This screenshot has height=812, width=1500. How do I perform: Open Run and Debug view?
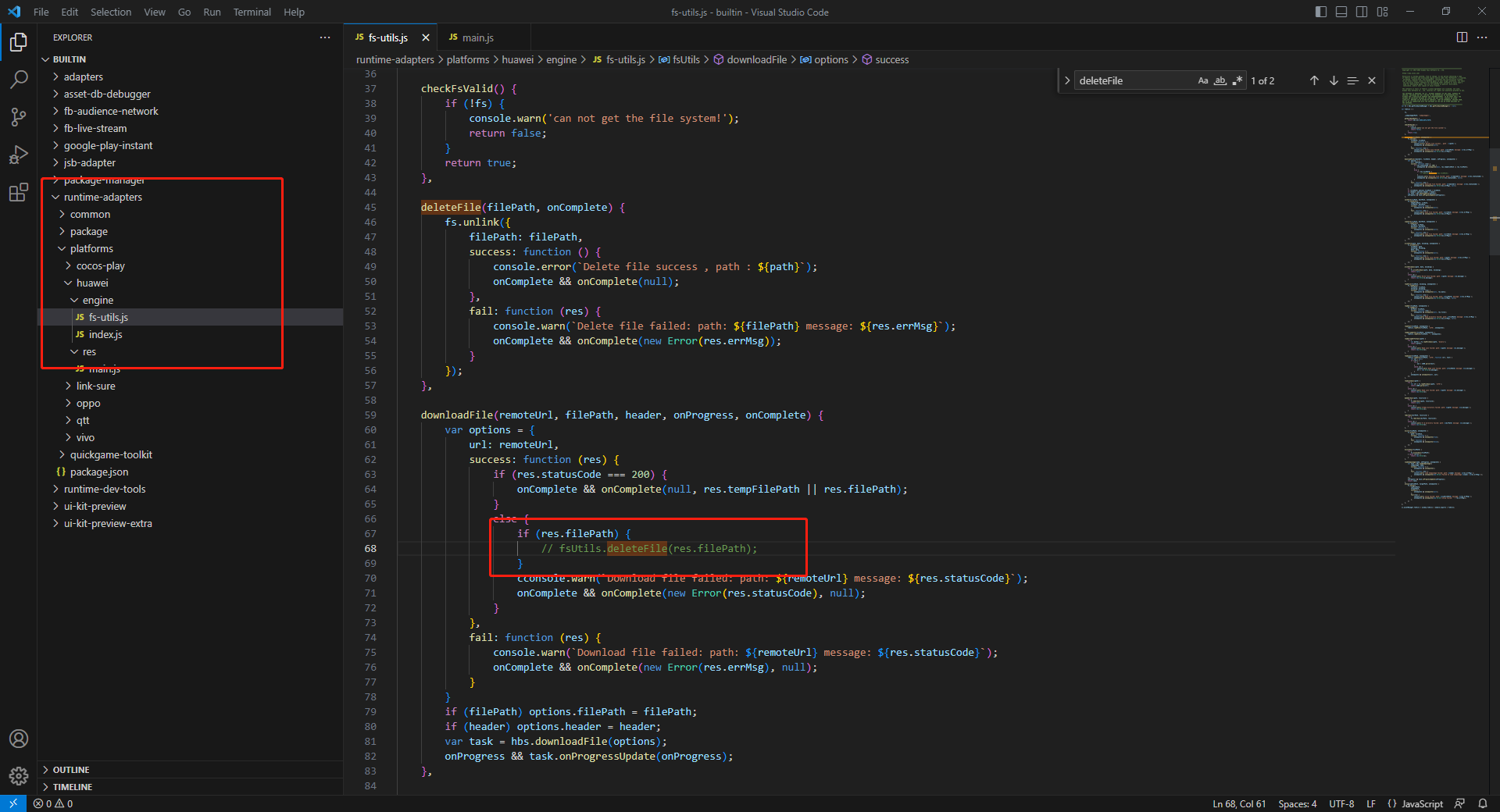(19, 155)
